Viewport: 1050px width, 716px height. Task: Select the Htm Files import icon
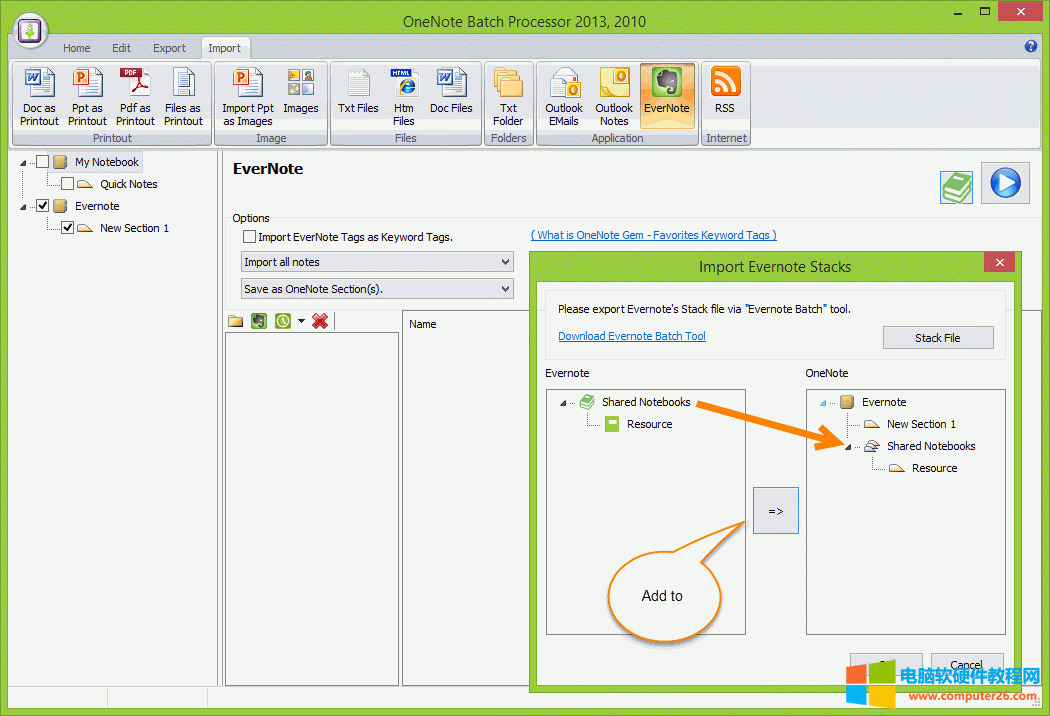pyautogui.click(x=403, y=95)
